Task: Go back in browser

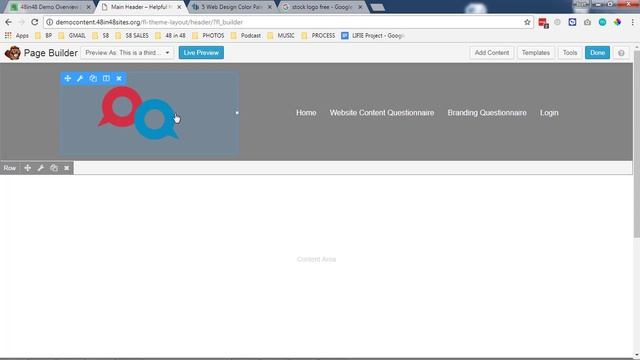Action: coord(9,22)
